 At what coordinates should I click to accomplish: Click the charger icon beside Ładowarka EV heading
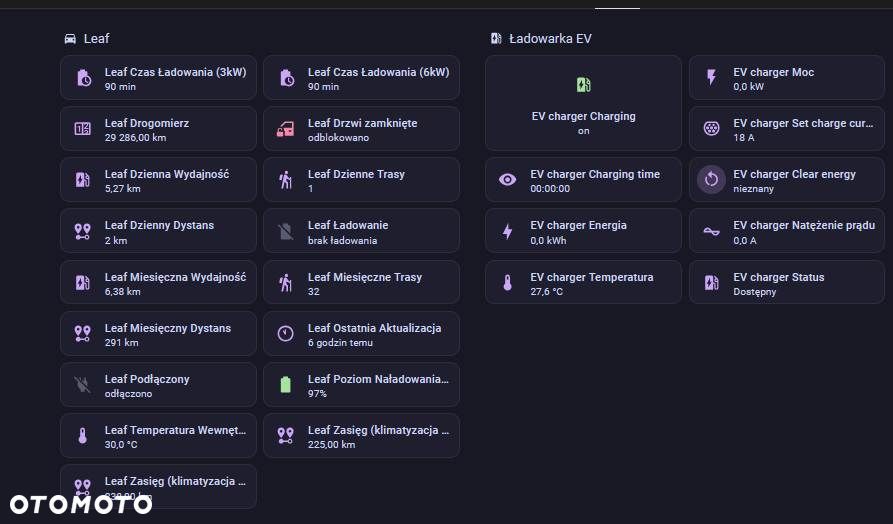tap(496, 39)
